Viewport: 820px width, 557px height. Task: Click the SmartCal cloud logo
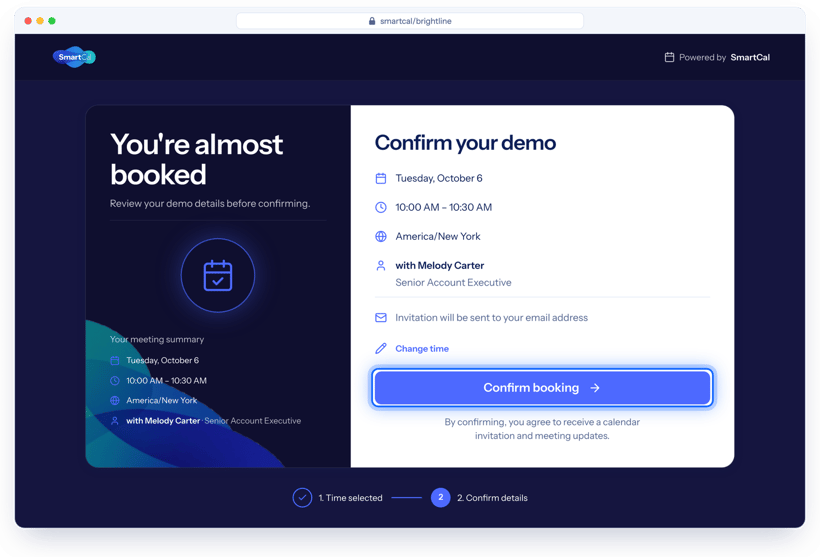74,57
